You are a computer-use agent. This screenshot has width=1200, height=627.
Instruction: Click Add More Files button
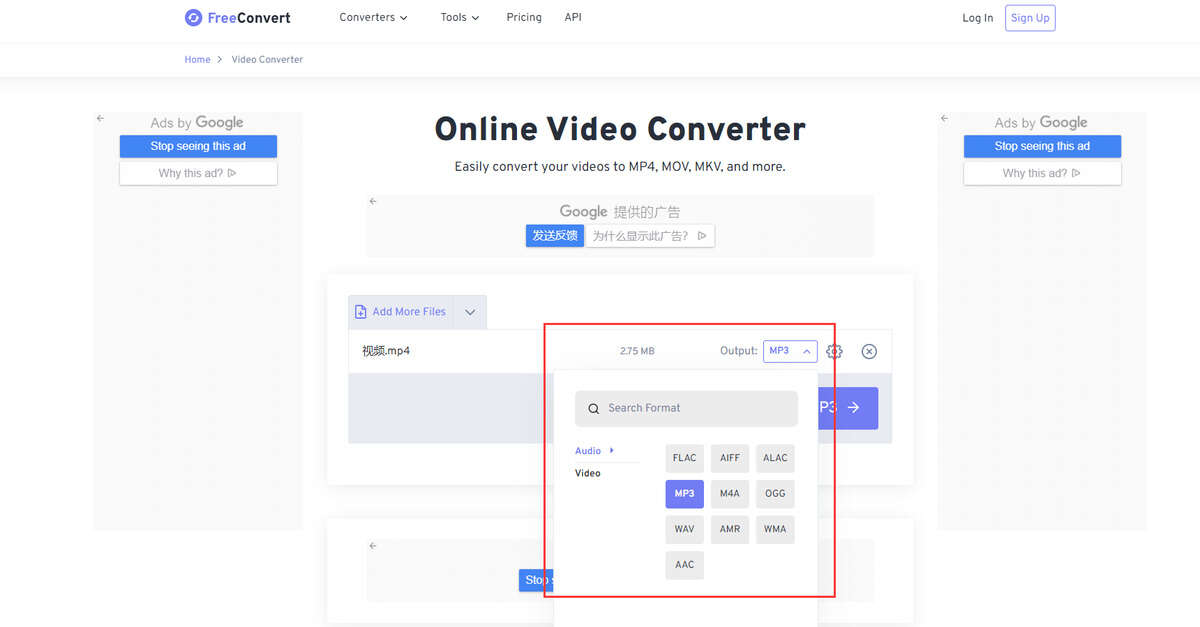pos(400,312)
